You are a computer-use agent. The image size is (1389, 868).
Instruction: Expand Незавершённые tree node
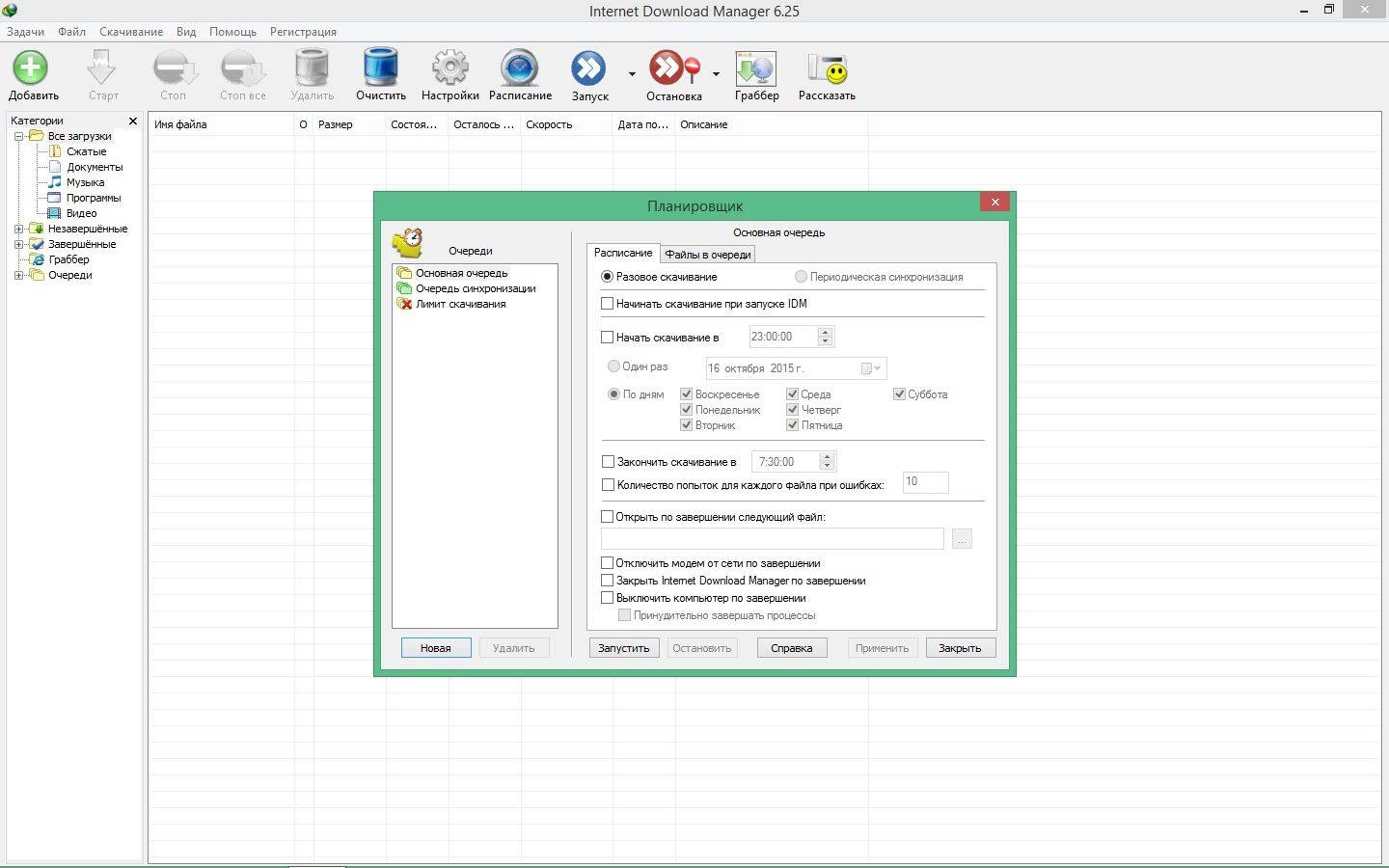[x=18, y=229]
